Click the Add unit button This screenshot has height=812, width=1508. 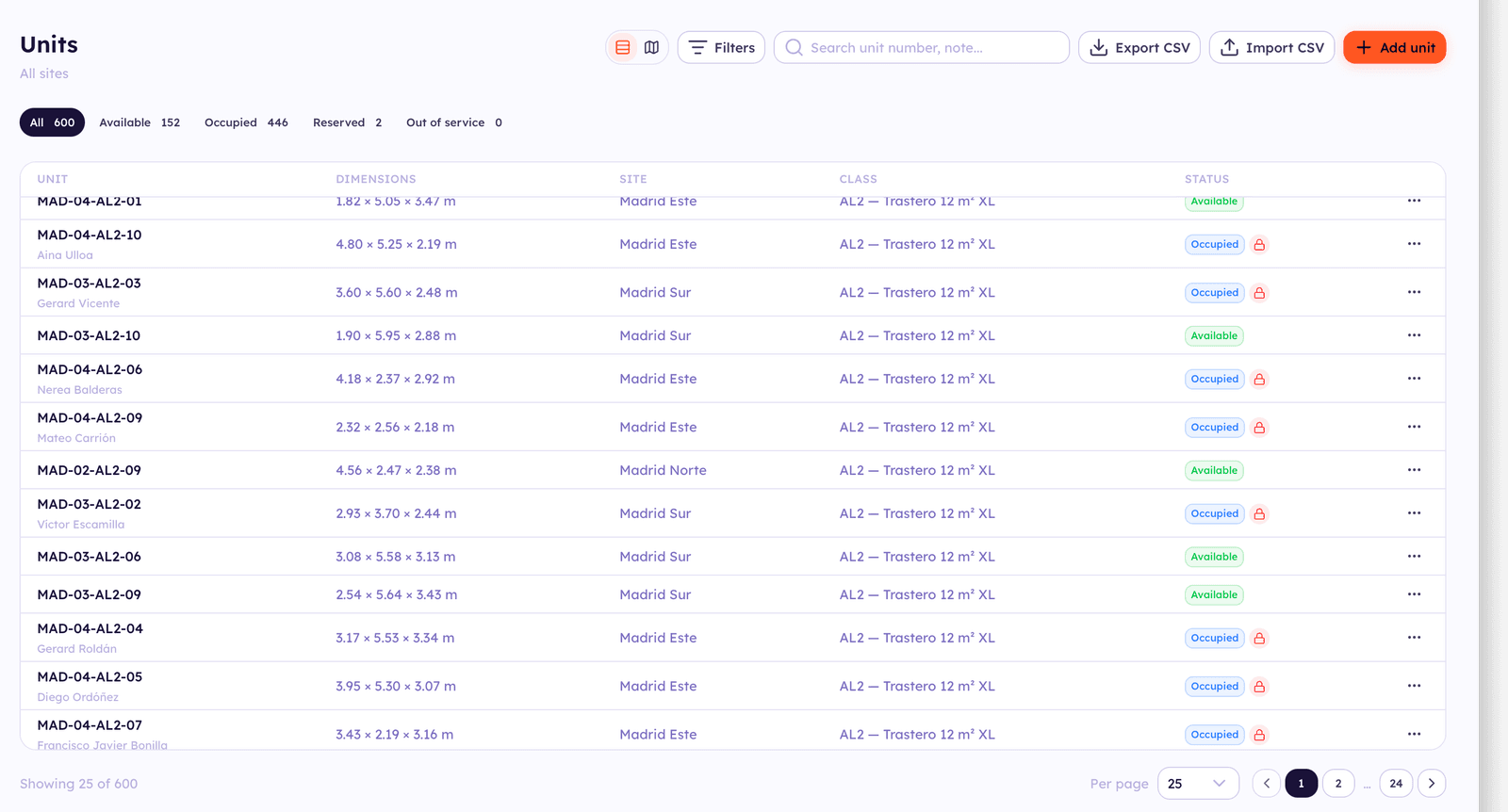point(1394,47)
